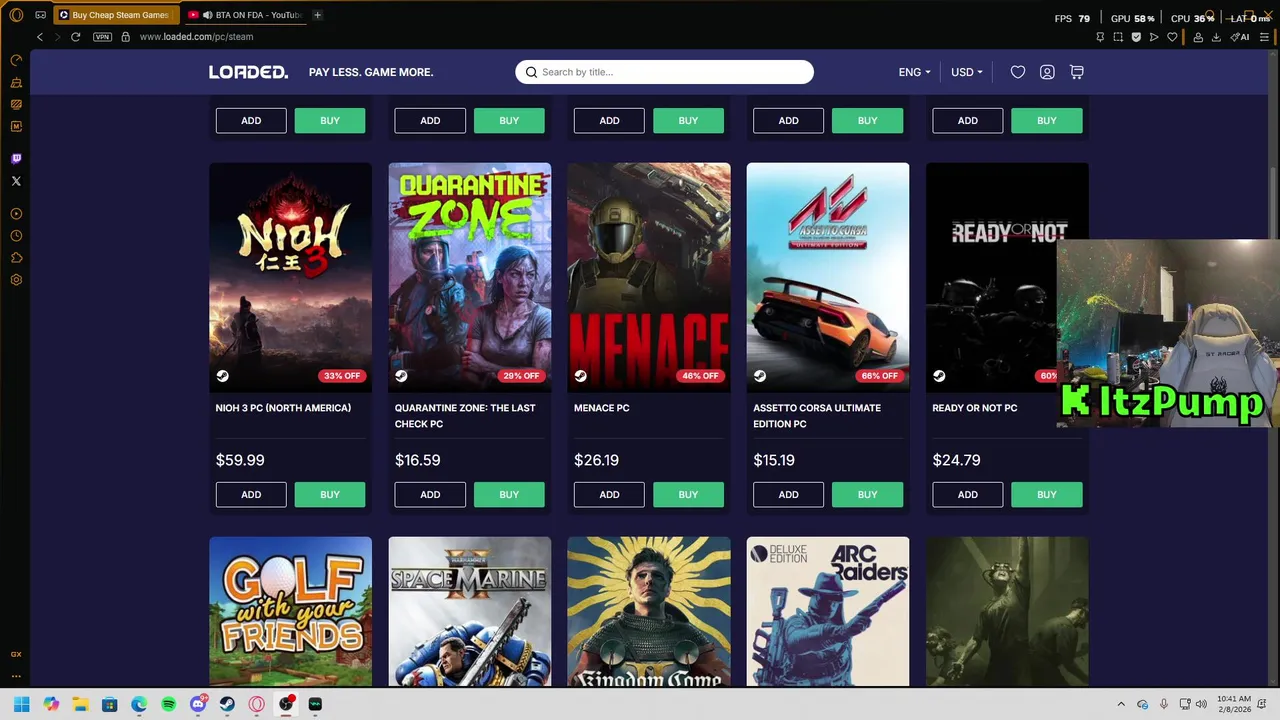Click the pin icon in toolbar

[1100, 37]
